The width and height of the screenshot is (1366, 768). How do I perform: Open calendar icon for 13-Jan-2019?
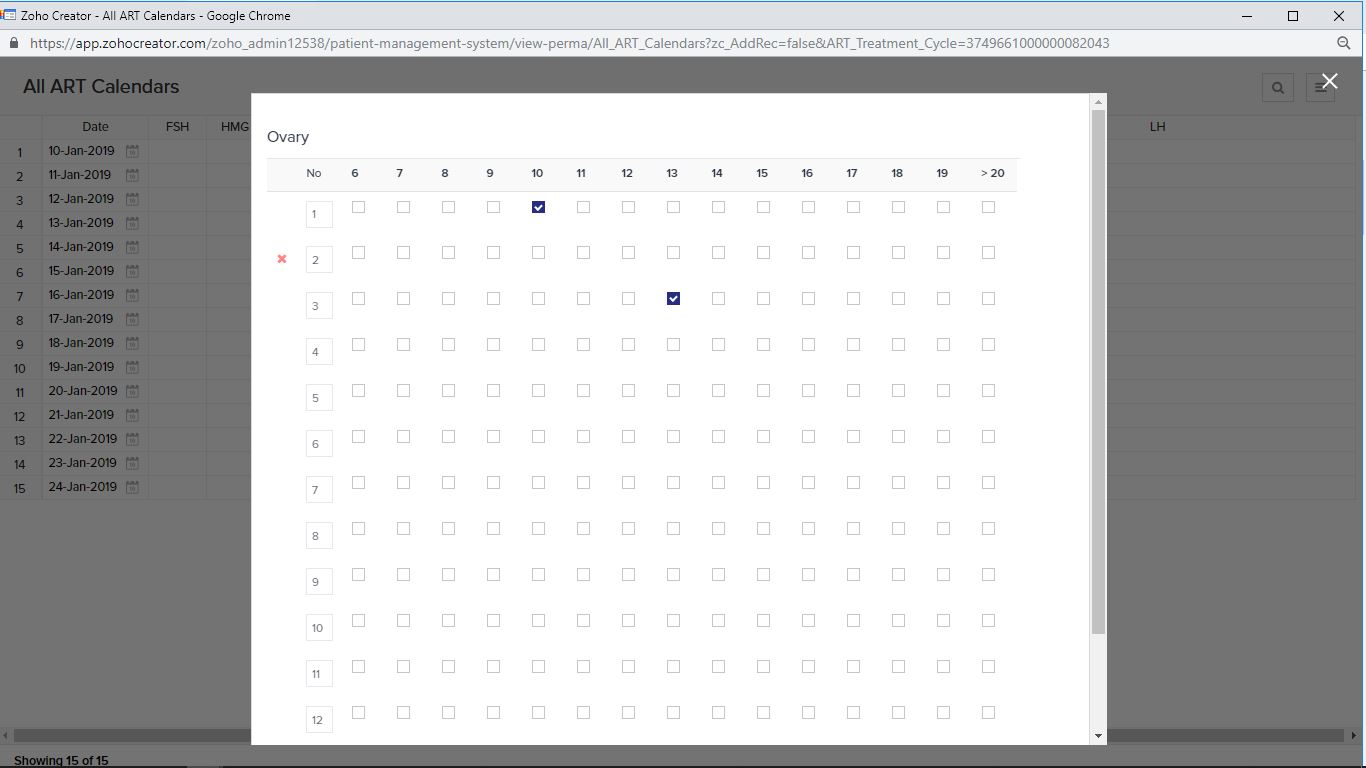point(132,223)
